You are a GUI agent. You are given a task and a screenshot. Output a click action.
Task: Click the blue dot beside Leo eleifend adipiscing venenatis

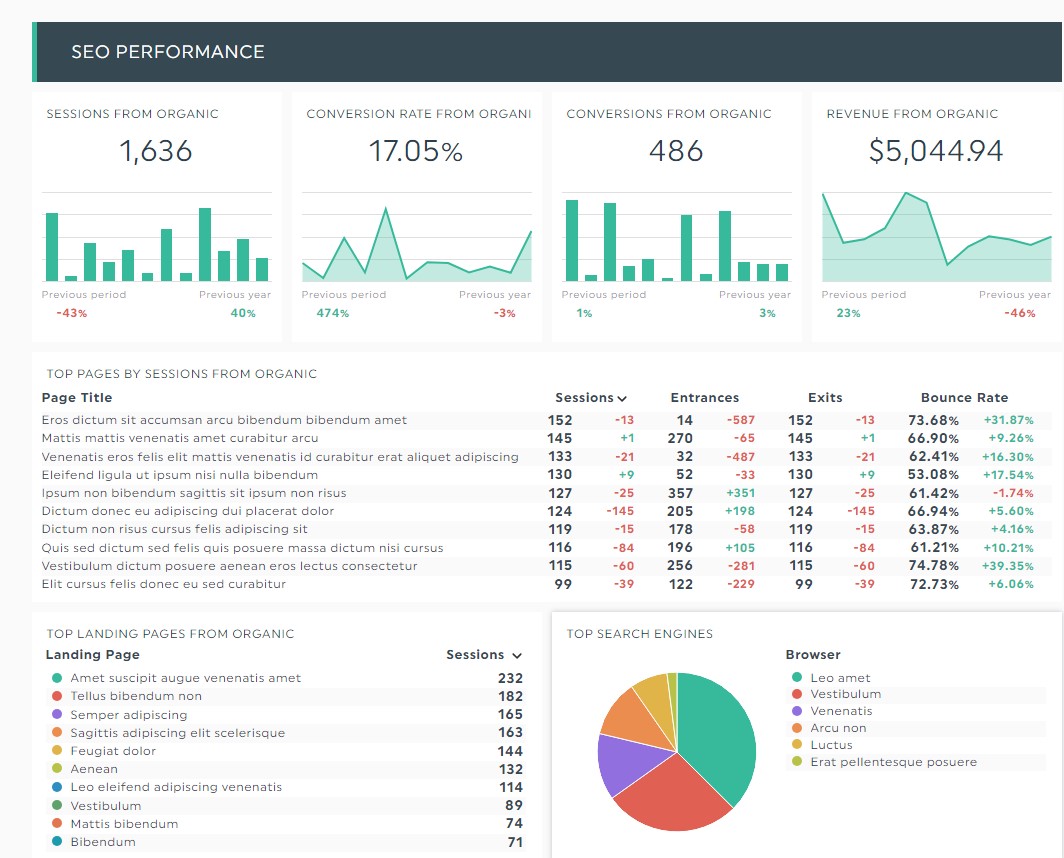pos(57,787)
